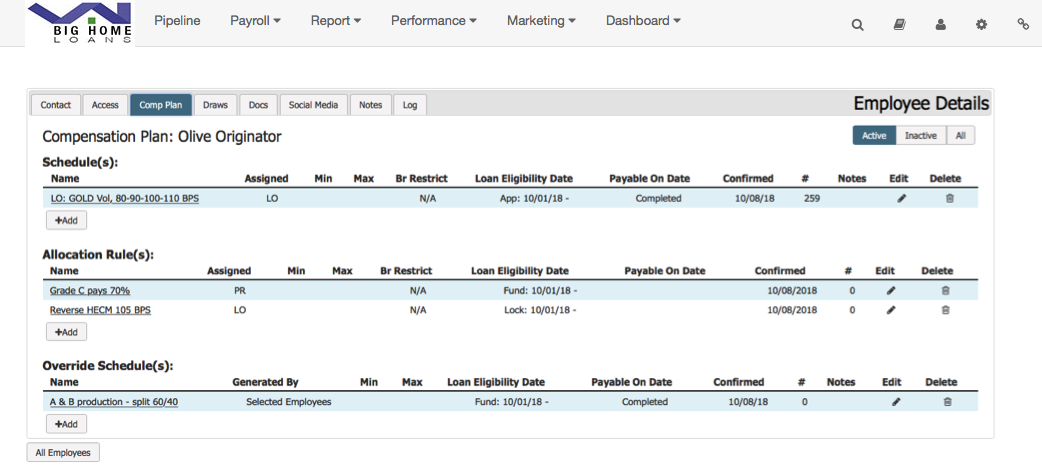1042x474 pixels.
Task: Open the book documentation icon
Action: click(x=898, y=25)
